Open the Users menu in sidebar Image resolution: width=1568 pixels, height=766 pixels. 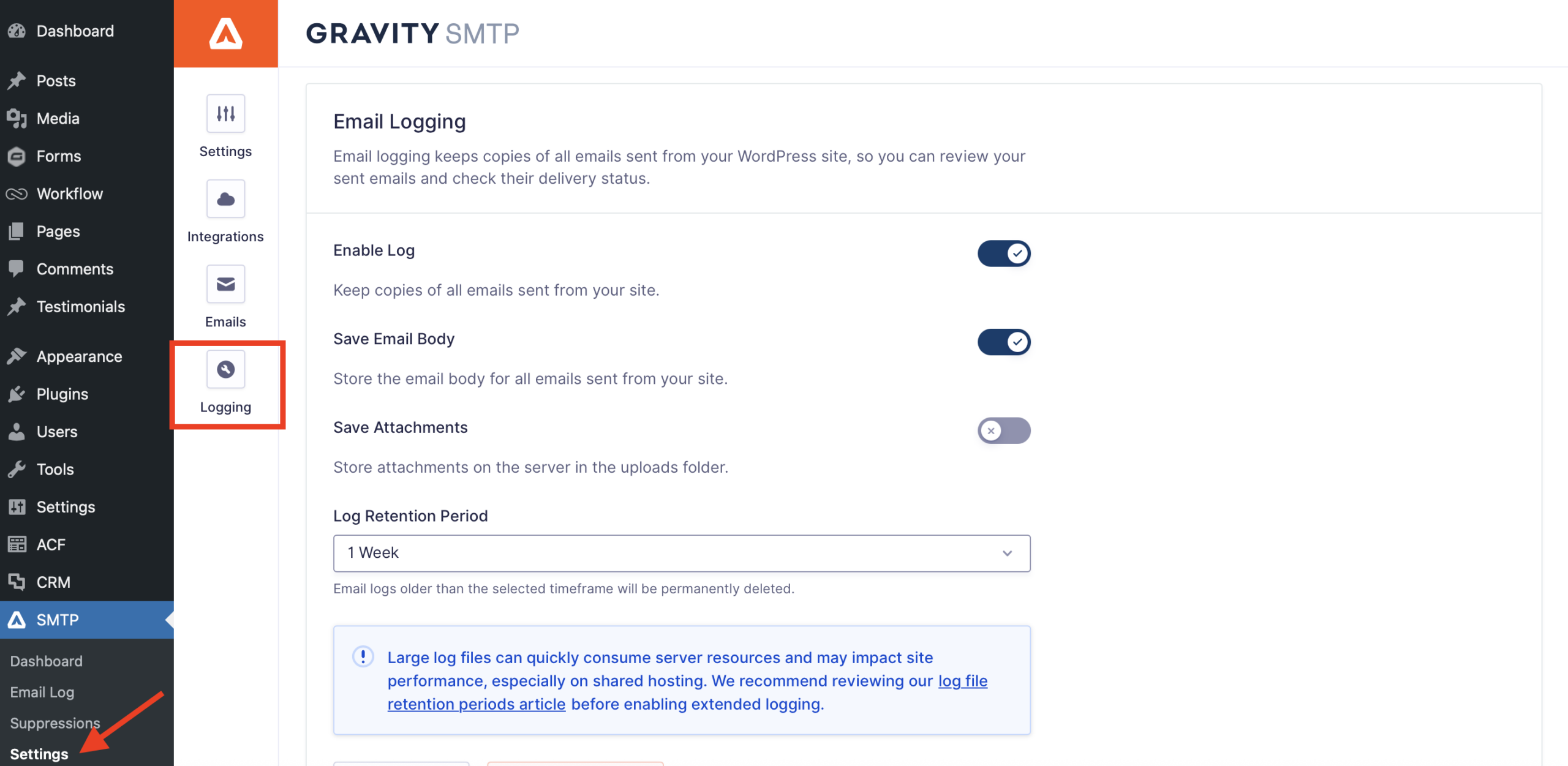point(57,432)
